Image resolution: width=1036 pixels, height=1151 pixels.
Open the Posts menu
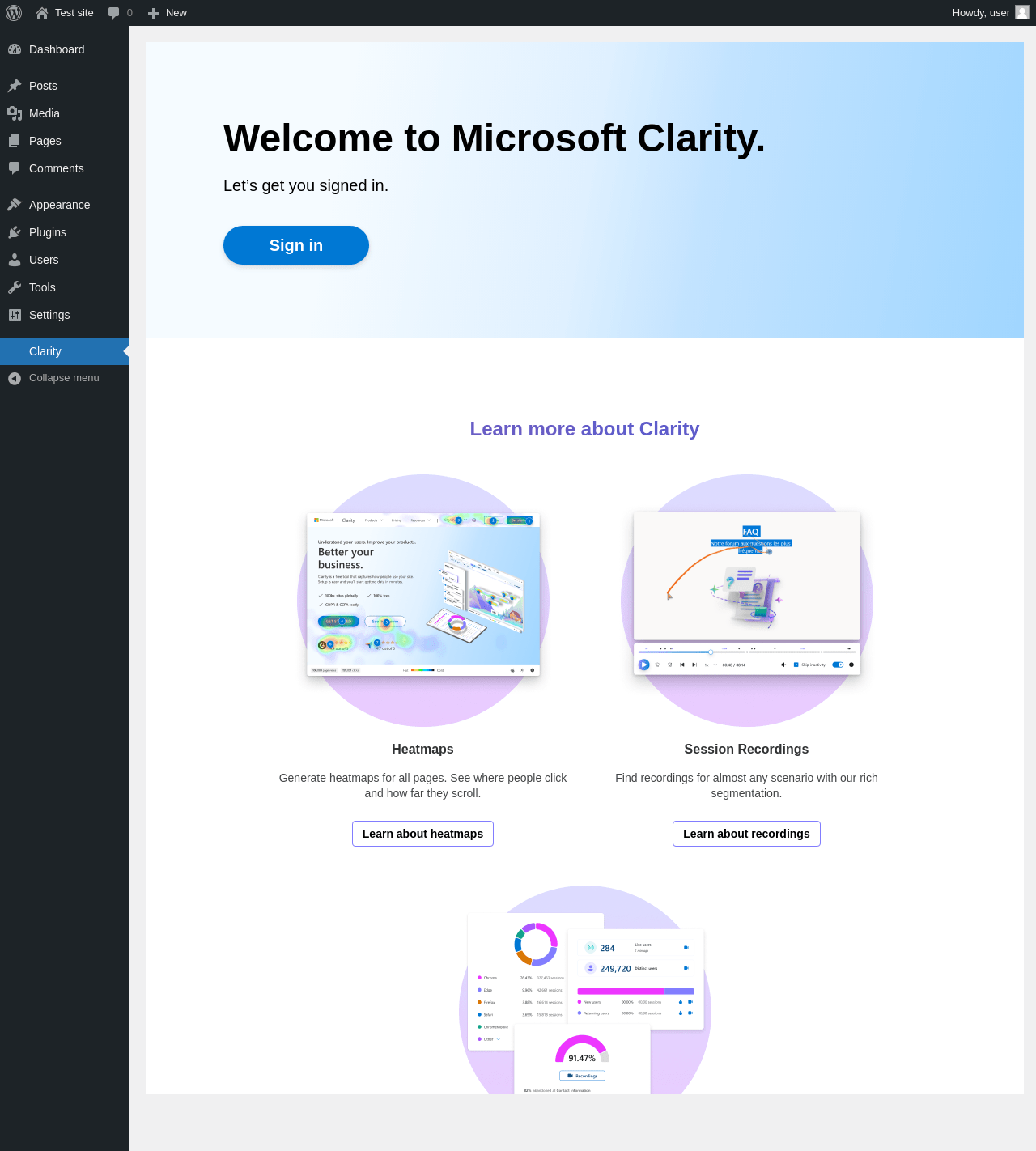[65, 86]
